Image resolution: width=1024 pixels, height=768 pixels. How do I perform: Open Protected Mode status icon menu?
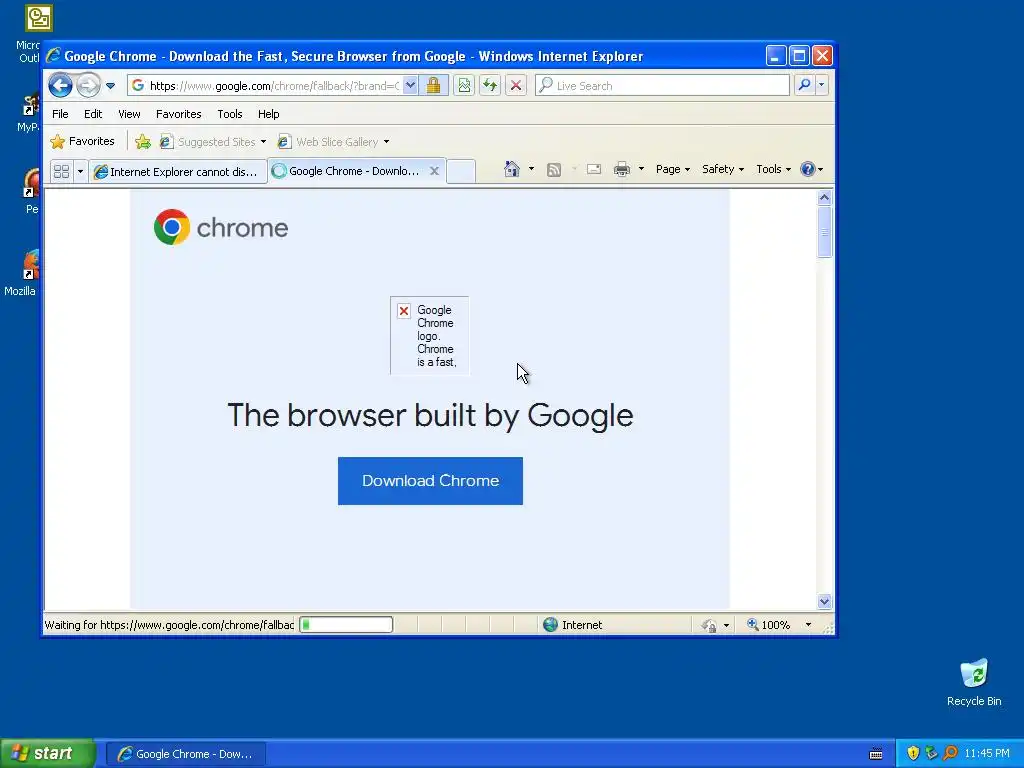[715, 626]
